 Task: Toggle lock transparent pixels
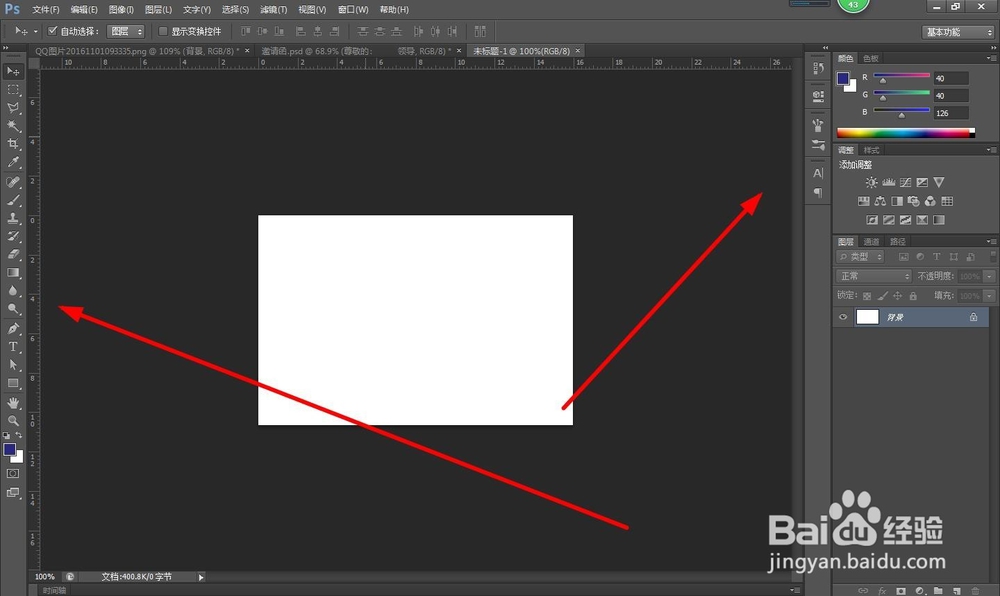(x=867, y=296)
